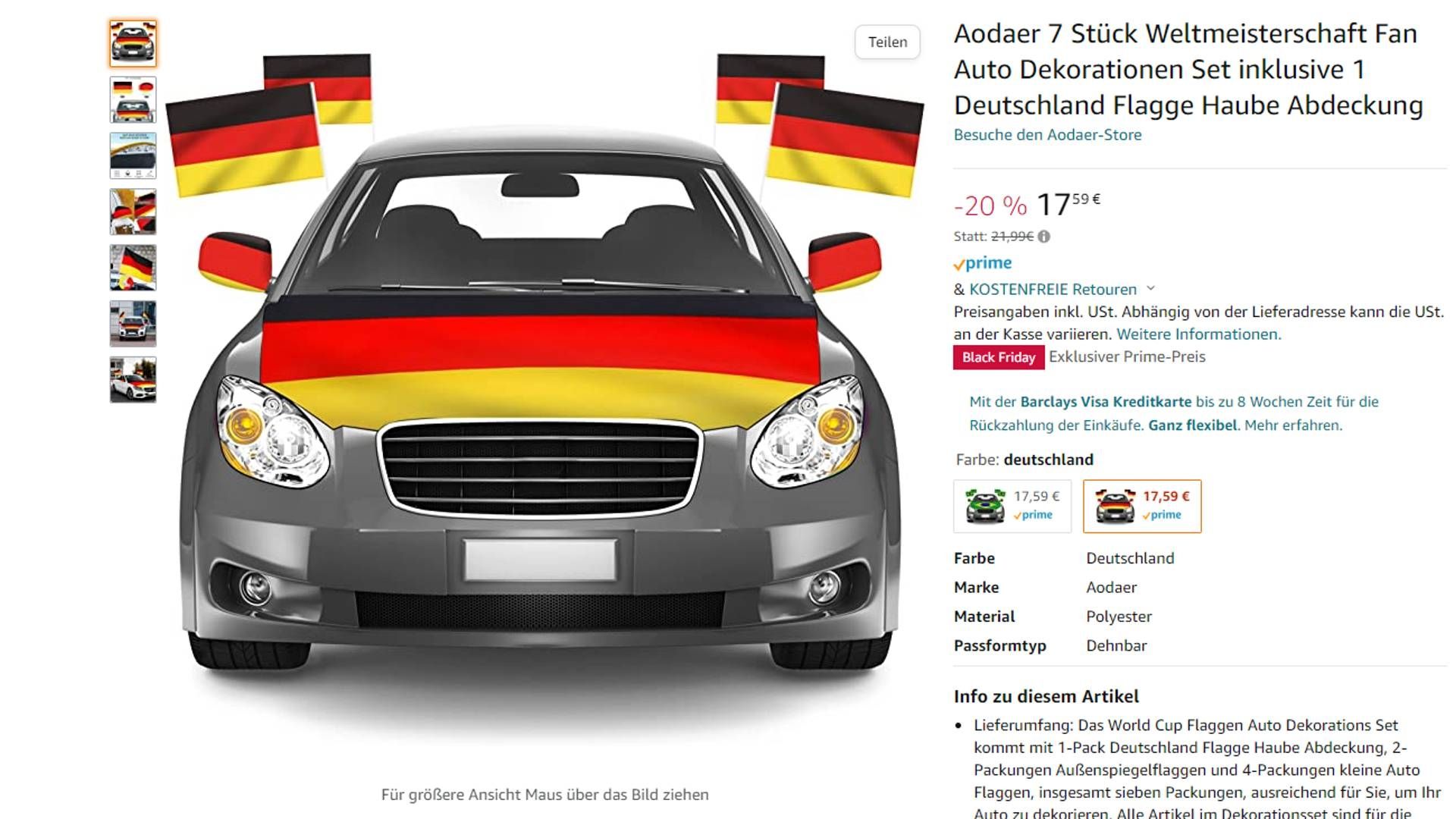
Task: Click Mehr erfahren link
Action: pos(1293,425)
